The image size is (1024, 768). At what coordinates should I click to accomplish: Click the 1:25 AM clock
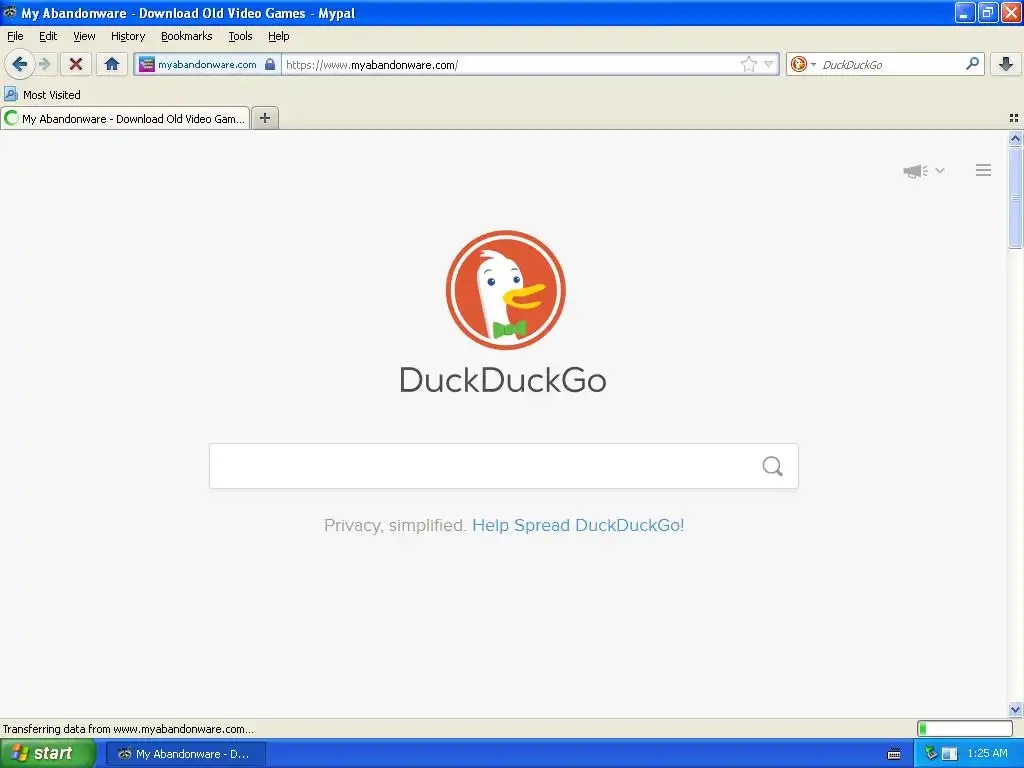(x=987, y=753)
